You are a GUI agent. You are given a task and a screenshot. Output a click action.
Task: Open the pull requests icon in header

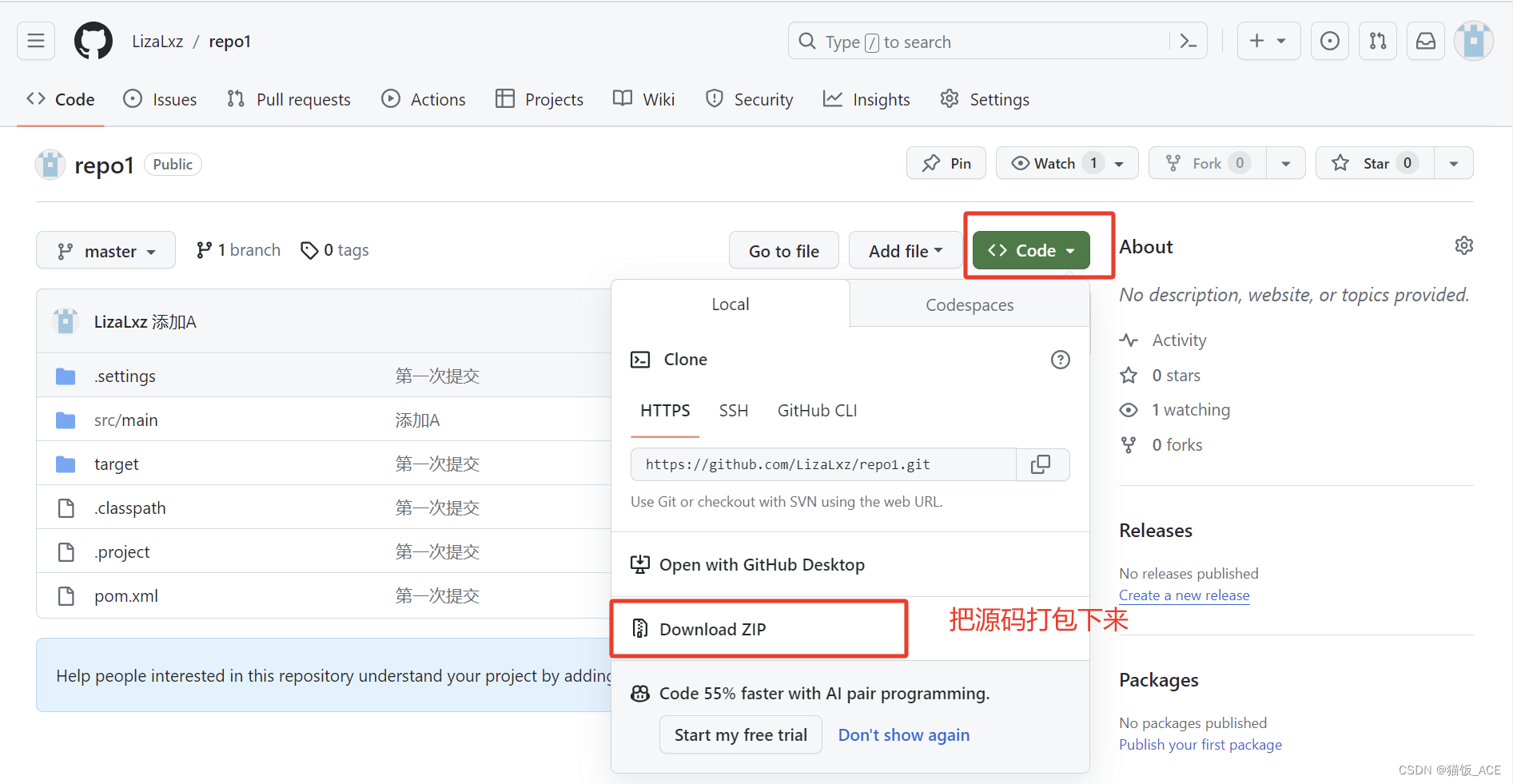pyautogui.click(x=1378, y=41)
